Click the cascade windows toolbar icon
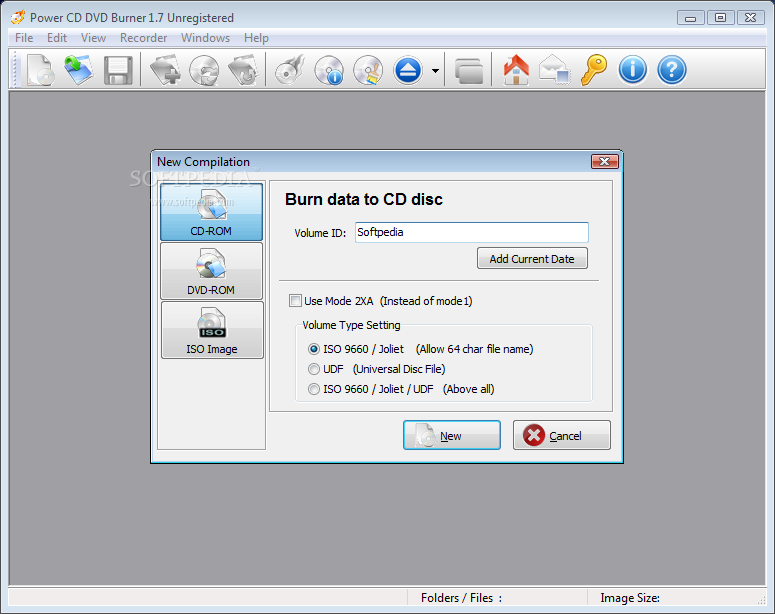Screen dimensions: 775x614 click(469, 71)
